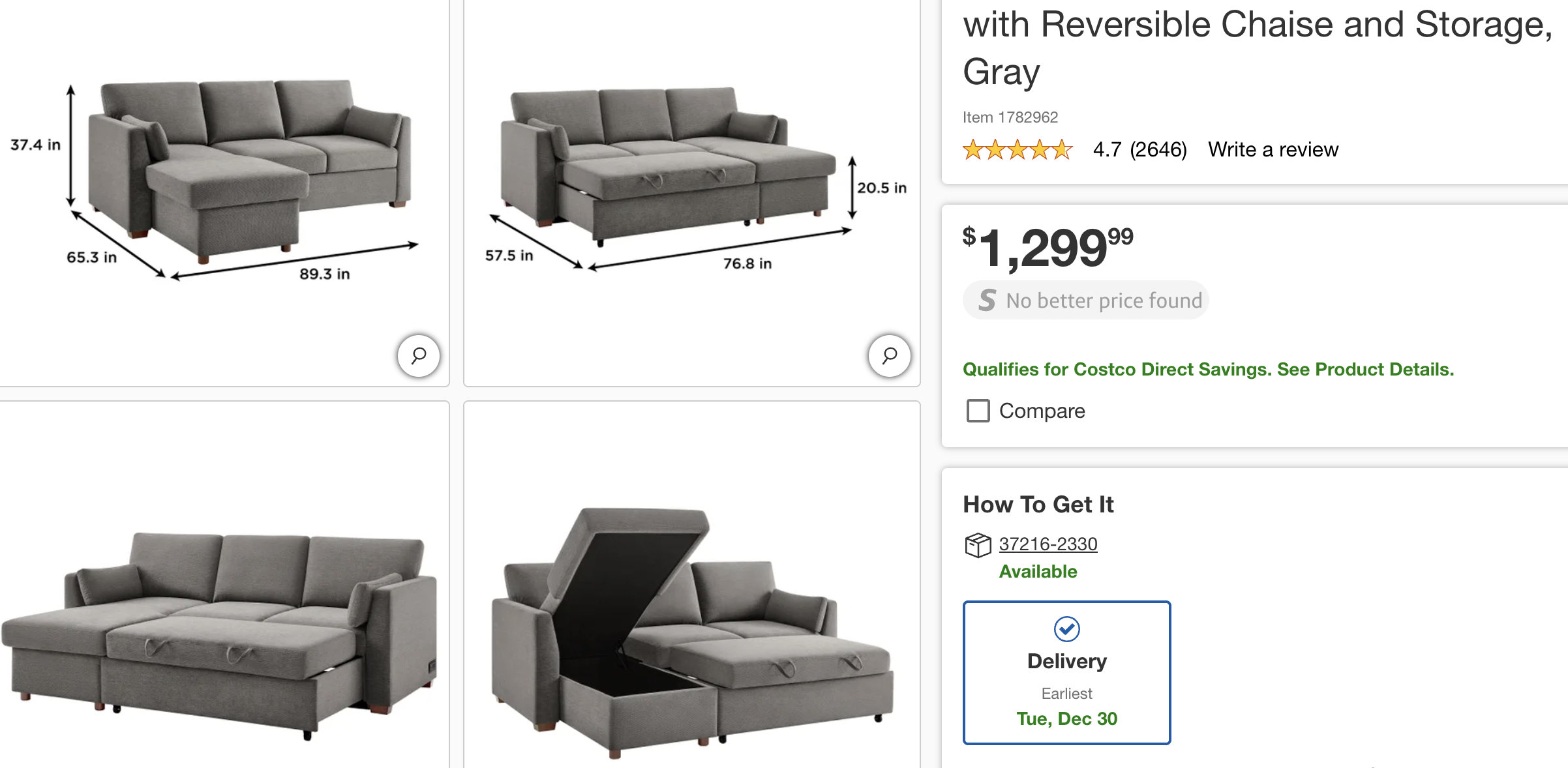Enable Compare for this sectional
Viewport: 1568px width, 768px height.
point(976,411)
